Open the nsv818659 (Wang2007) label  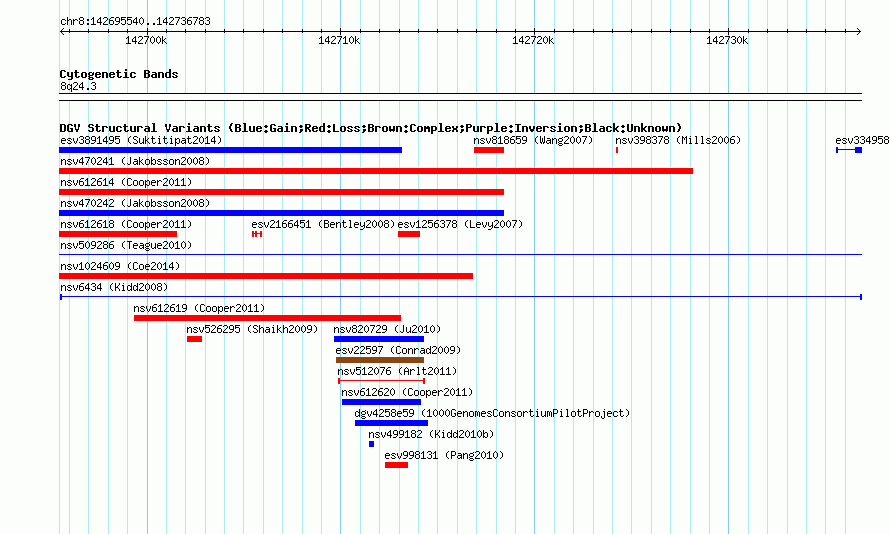coord(533,140)
